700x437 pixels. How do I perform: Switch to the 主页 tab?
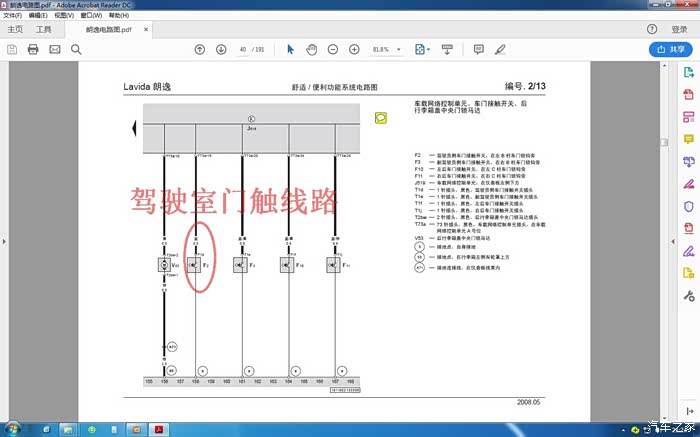pyautogui.click(x=15, y=29)
